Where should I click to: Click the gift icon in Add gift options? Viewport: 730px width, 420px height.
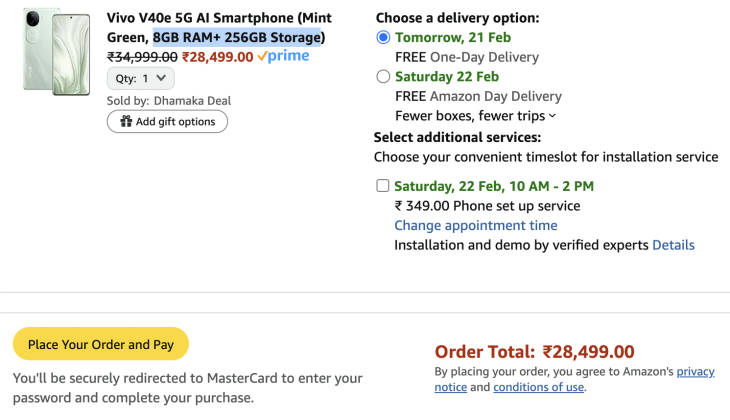[x=126, y=122]
